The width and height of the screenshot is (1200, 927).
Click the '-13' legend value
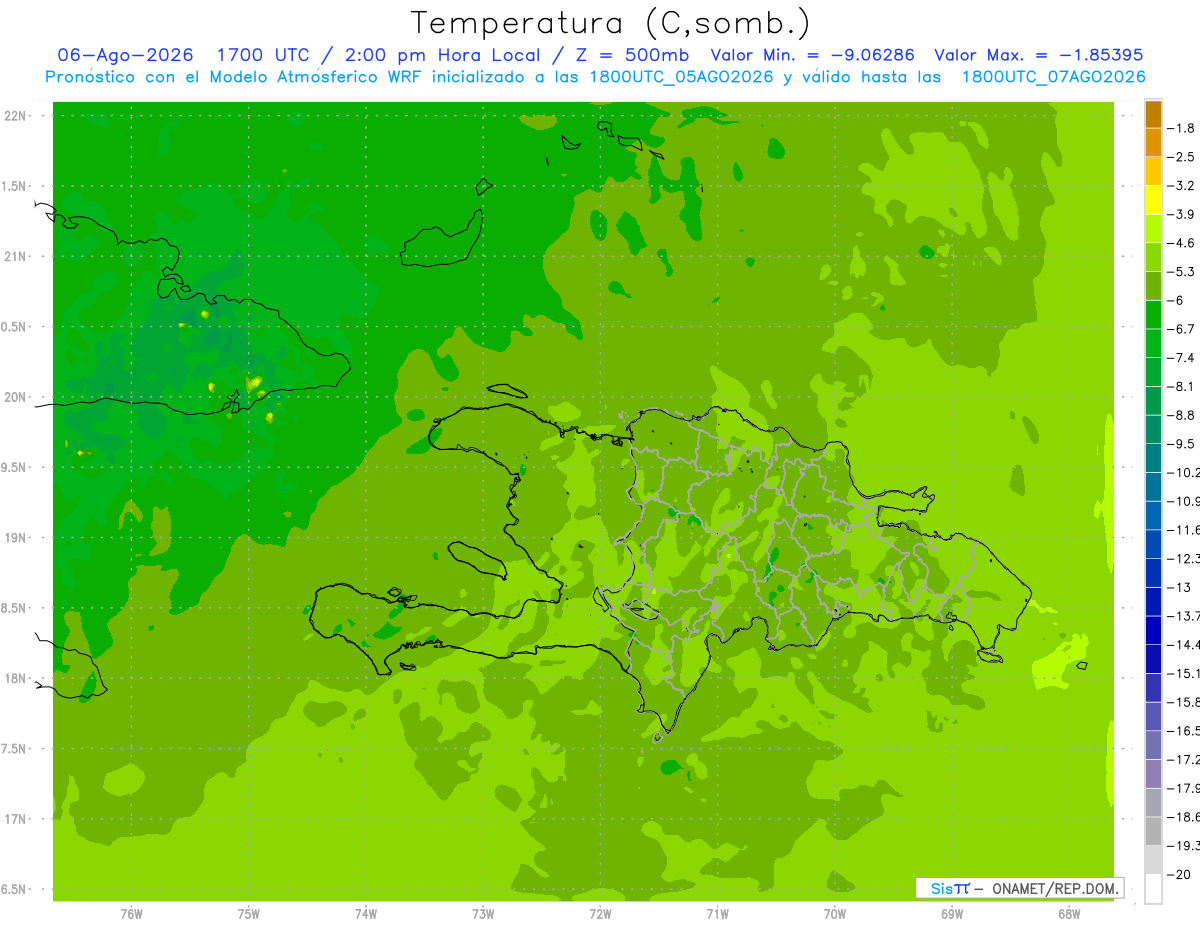click(x=1180, y=587)
